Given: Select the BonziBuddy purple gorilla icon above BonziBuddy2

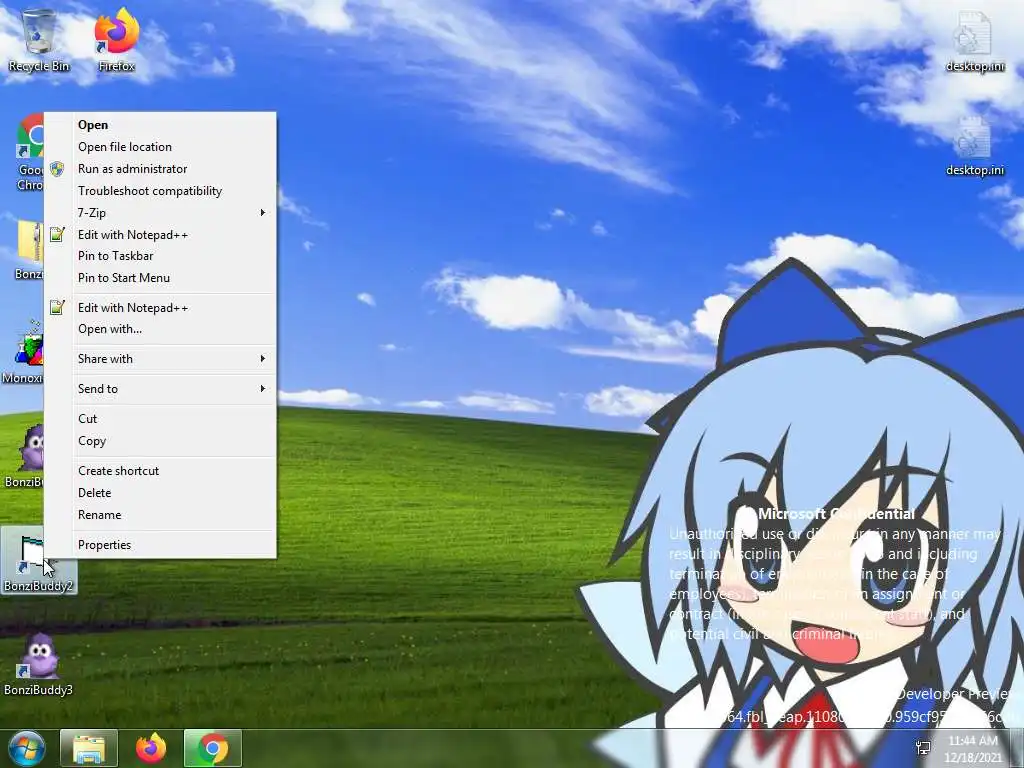Looking at the screenshot, I should click(25, 456).
